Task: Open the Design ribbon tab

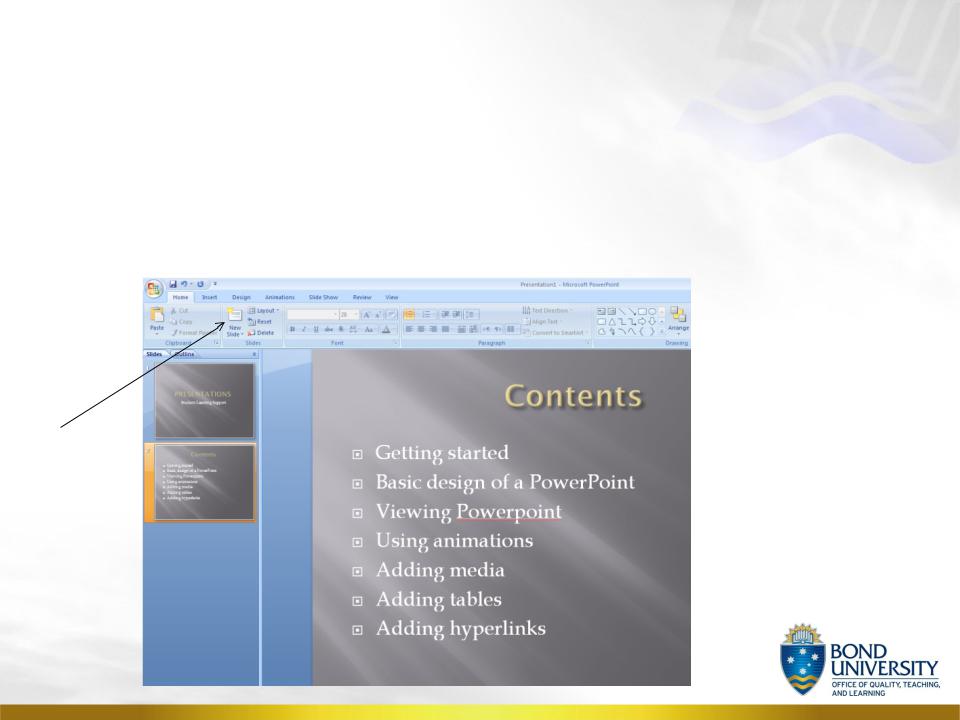Action: (241, 298)
